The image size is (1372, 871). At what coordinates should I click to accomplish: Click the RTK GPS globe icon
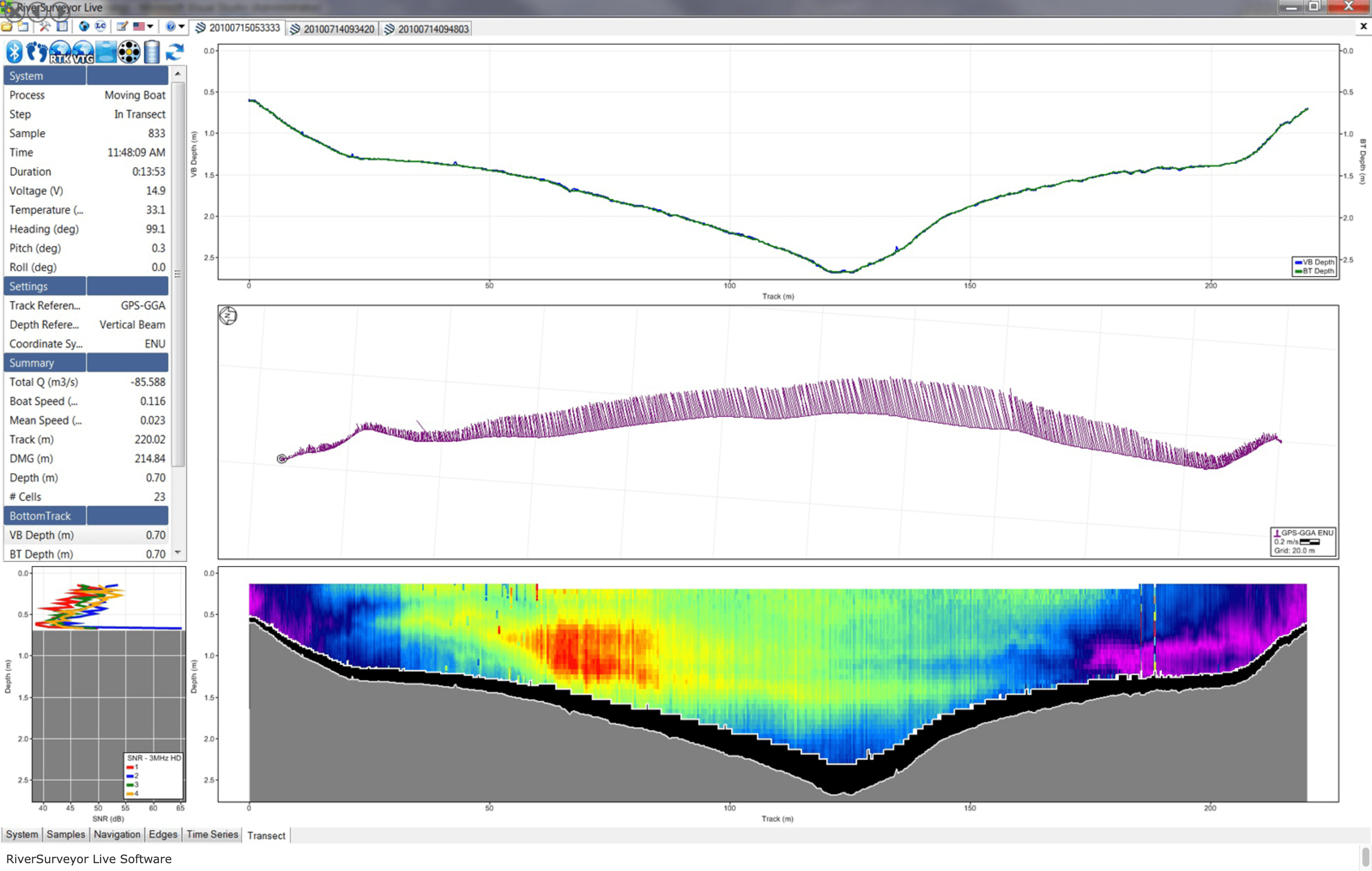(60, 52)
